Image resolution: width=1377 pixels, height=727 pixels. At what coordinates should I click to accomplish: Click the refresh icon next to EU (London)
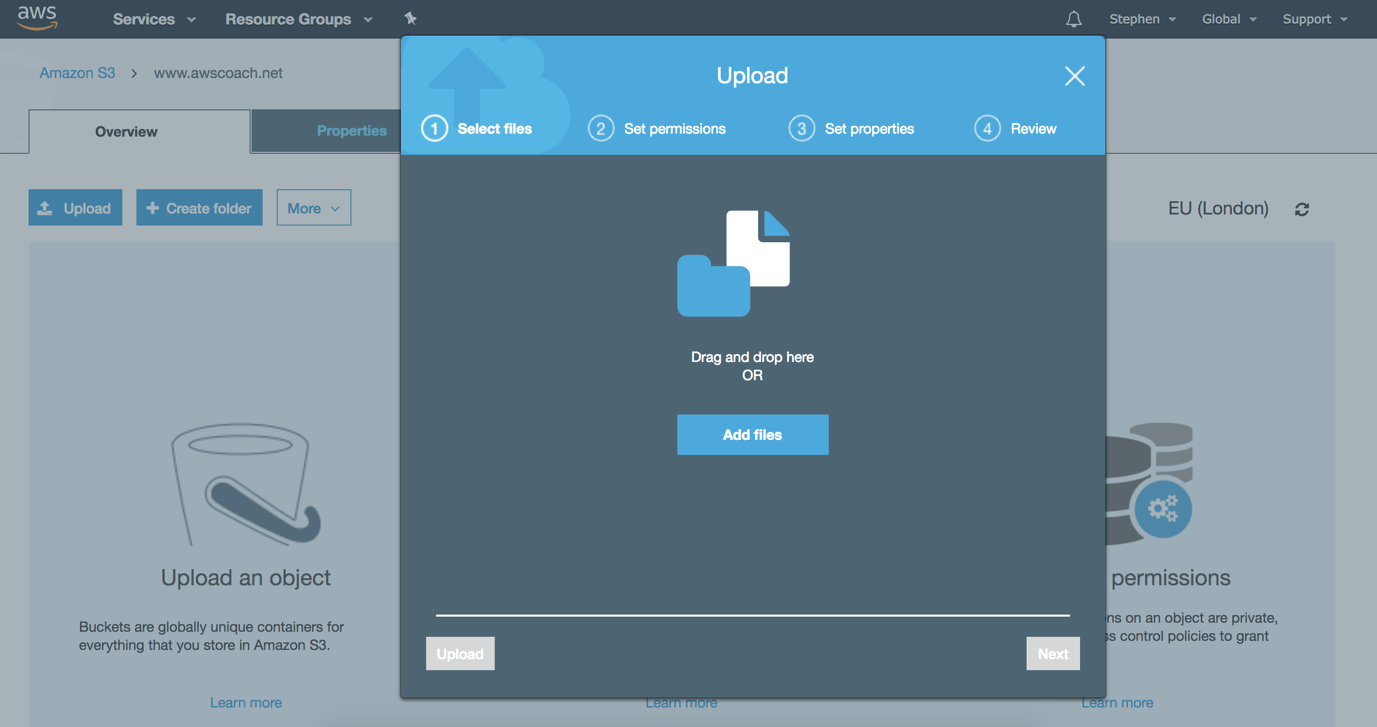click(1302, 209)
